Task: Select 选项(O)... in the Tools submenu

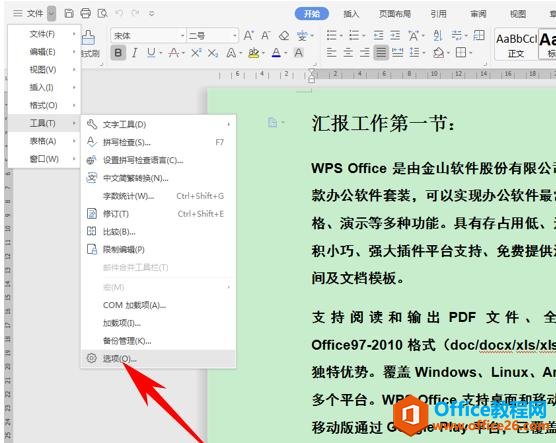Action: pyautogui.click(x=159, y=359)
